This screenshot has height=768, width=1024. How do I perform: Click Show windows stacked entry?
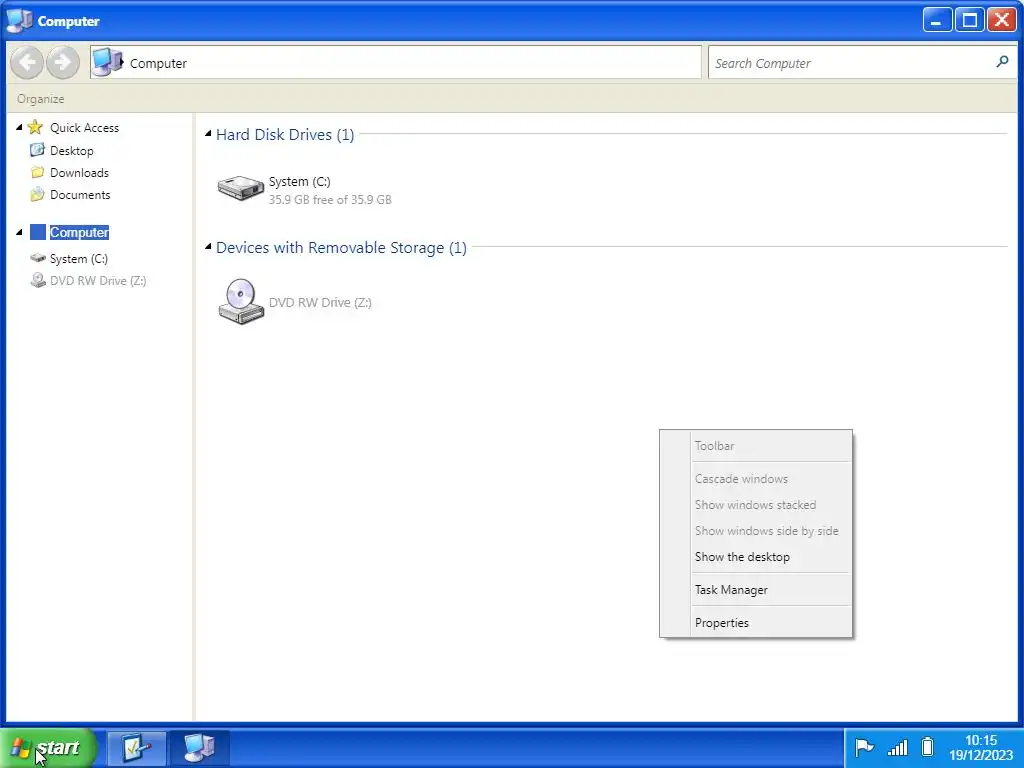click(756, 505)
